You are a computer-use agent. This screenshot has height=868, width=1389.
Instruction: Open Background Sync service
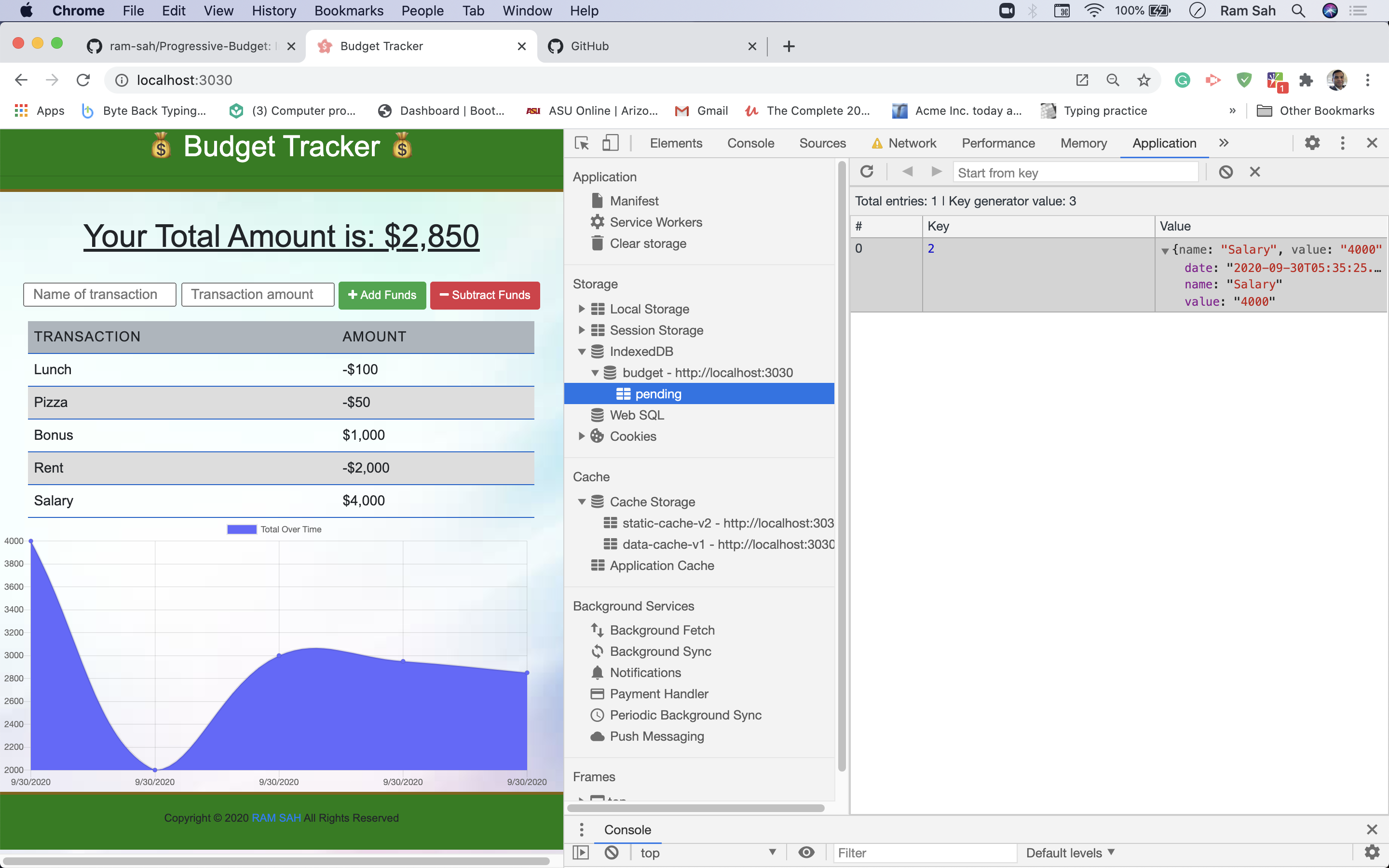660,651
